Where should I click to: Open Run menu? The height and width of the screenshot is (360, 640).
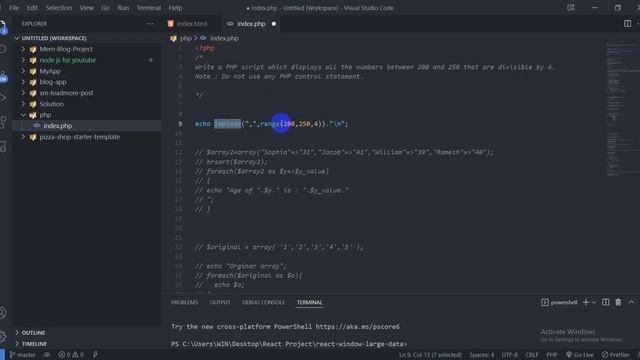pyautogui.click(x=123, y=8)
